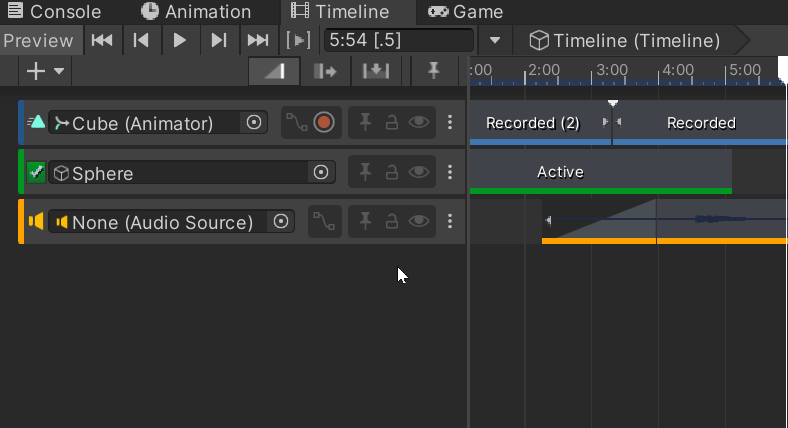Select the Ripple edit mode icon
Image resolution: width=788 pixels, height=428 pixels.
325,71
